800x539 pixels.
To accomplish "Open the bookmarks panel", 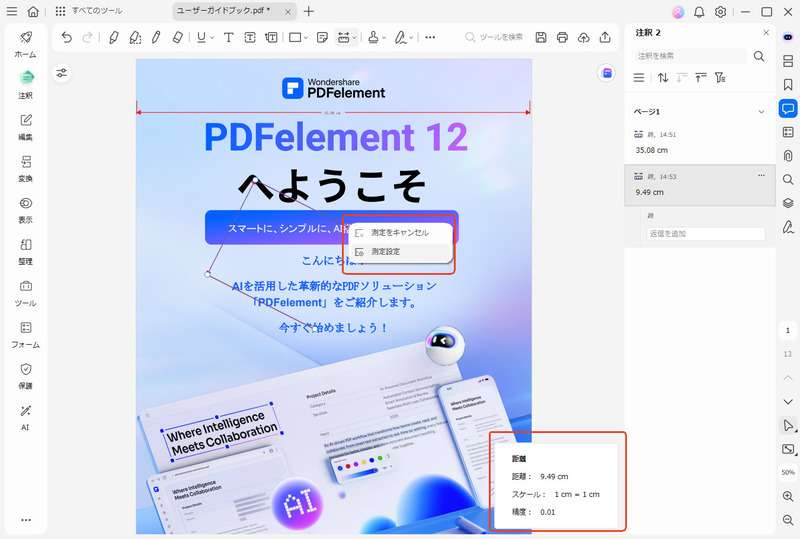I will pyautogui.click(x=788, y=85).
